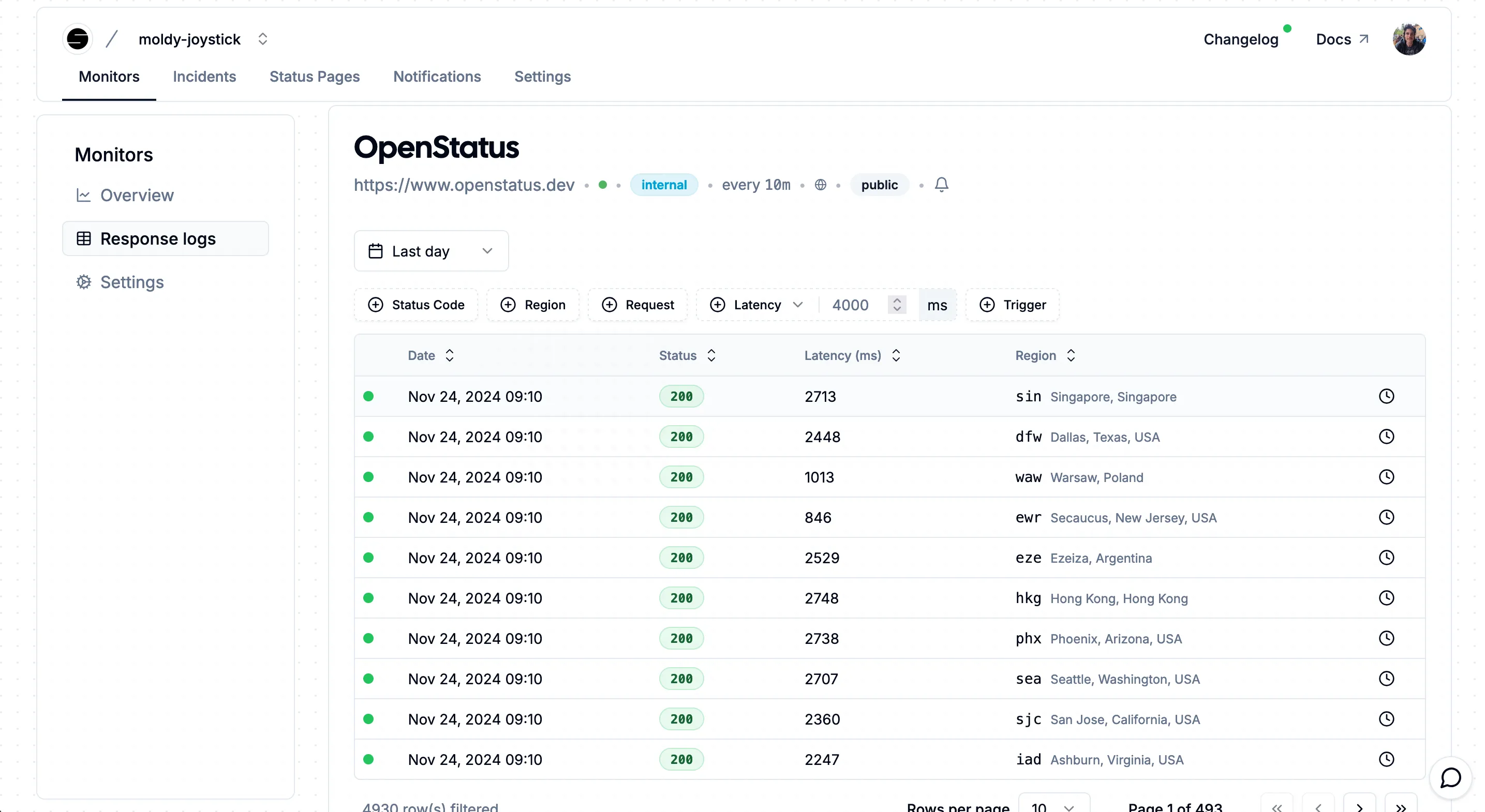Toggle sorting on the Region column
This screenshot has width=1485, height=812.
1071,355
